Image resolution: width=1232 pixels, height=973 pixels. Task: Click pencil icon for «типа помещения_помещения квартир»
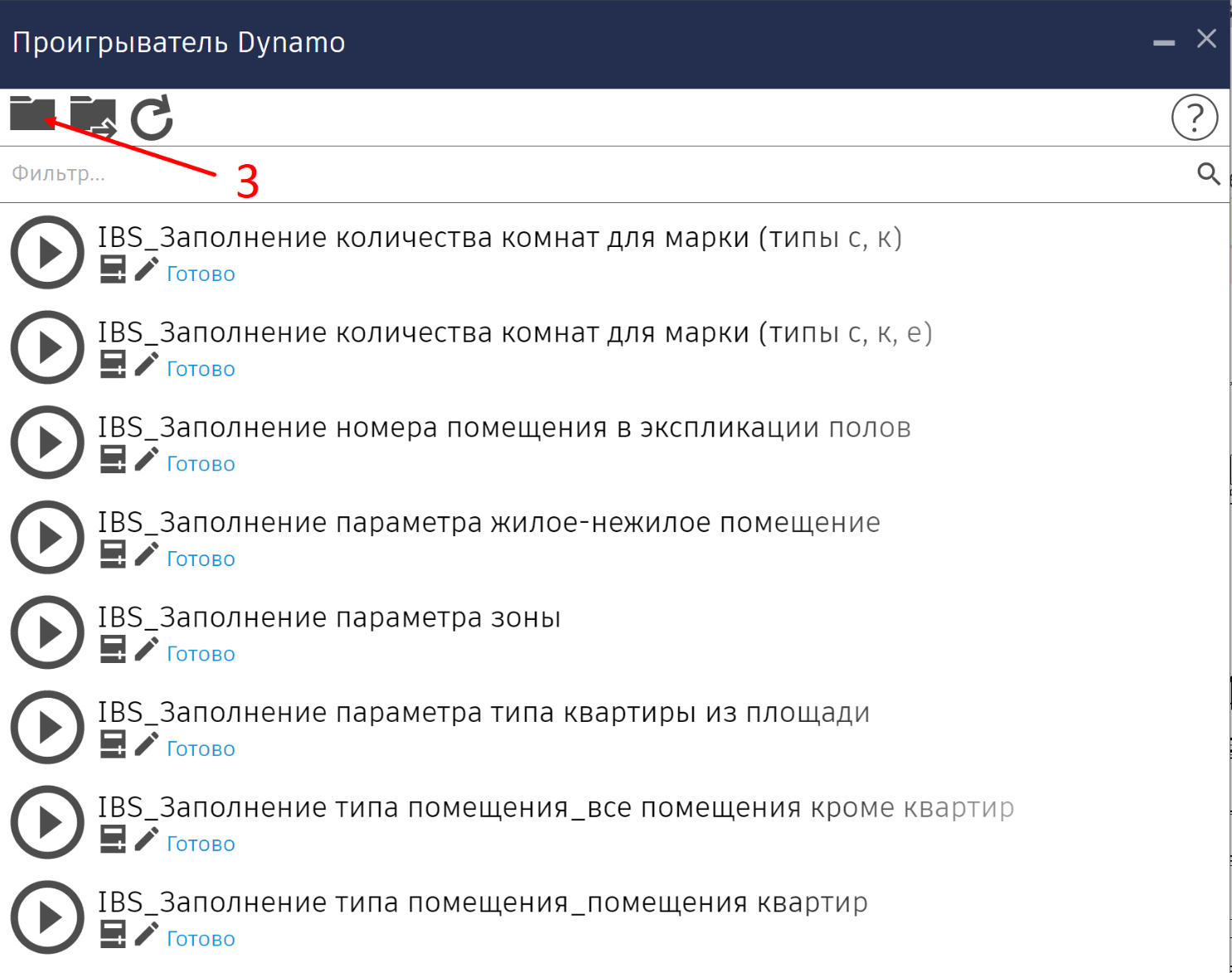click(x=147, y=932)
